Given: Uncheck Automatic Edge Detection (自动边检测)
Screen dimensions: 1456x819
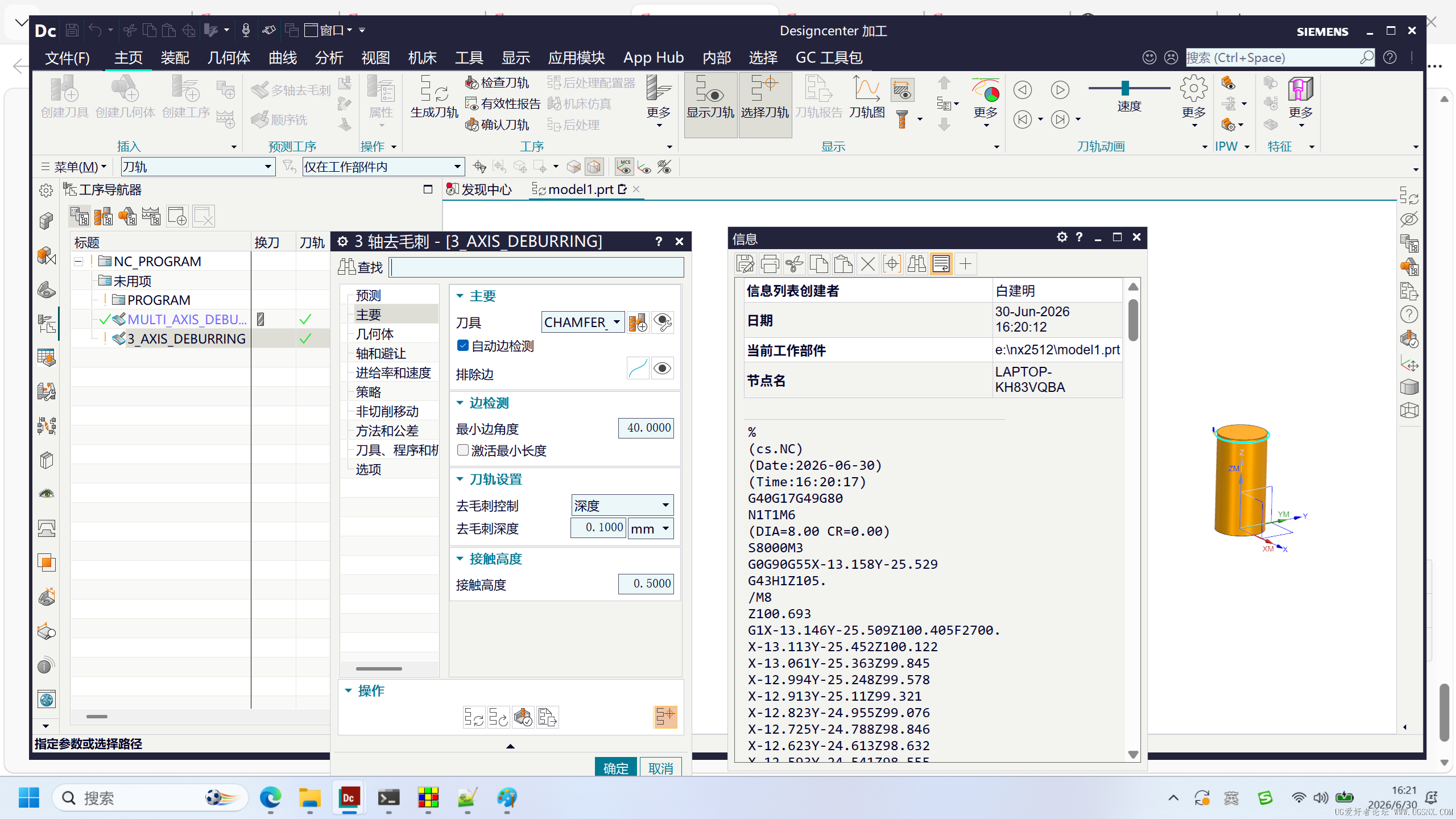Looking at the screenshot, I should pyautogui.click(x=463, y=346).
